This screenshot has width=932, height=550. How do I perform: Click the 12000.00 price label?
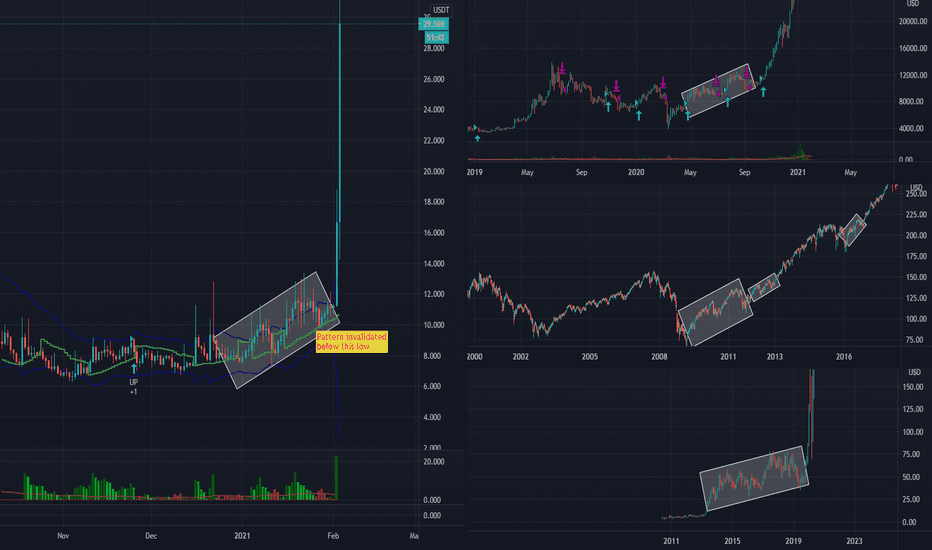point(913,75)
